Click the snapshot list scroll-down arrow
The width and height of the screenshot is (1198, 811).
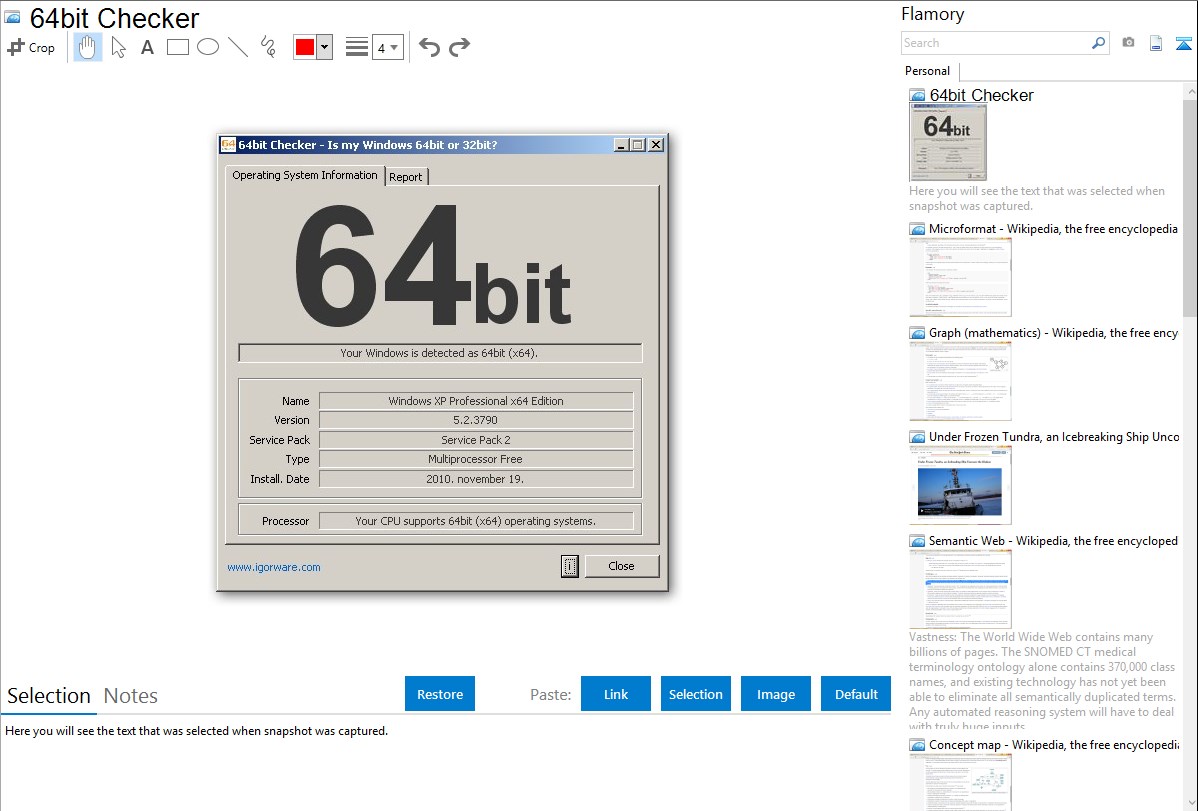[x=1190, y=803]
